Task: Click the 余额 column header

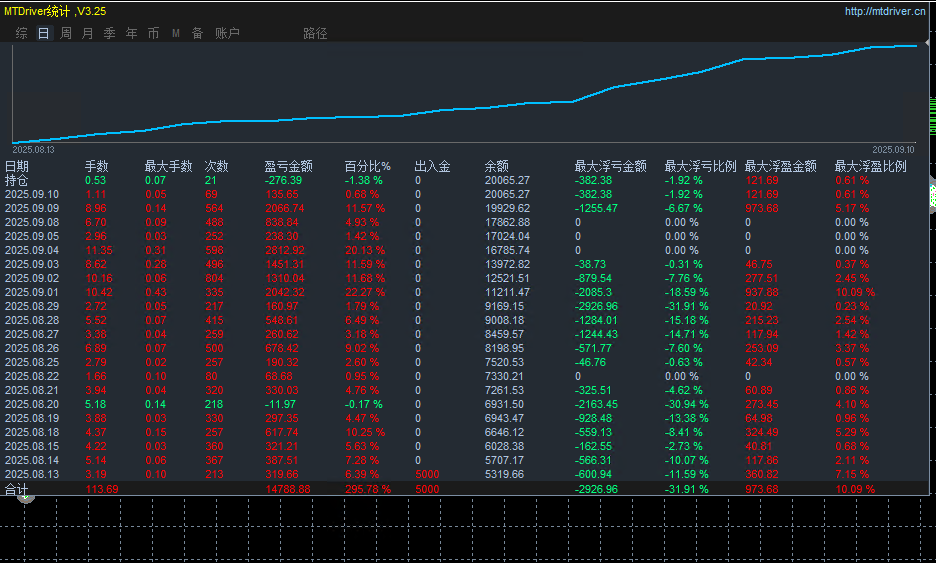Action: click(x=496, y=167)
